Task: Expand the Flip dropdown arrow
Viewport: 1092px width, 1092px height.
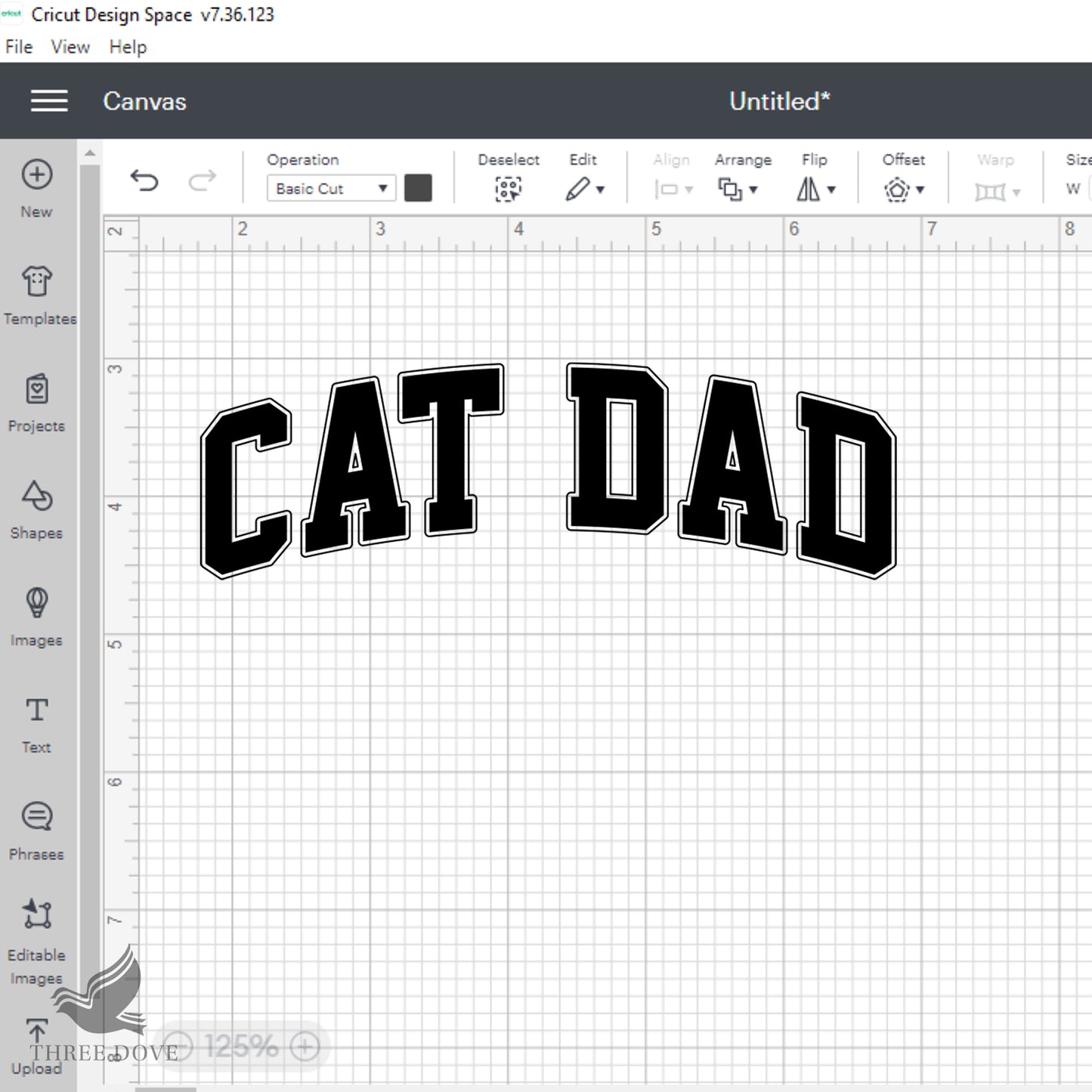Action: pyautogui.click(x=831, y=190)
